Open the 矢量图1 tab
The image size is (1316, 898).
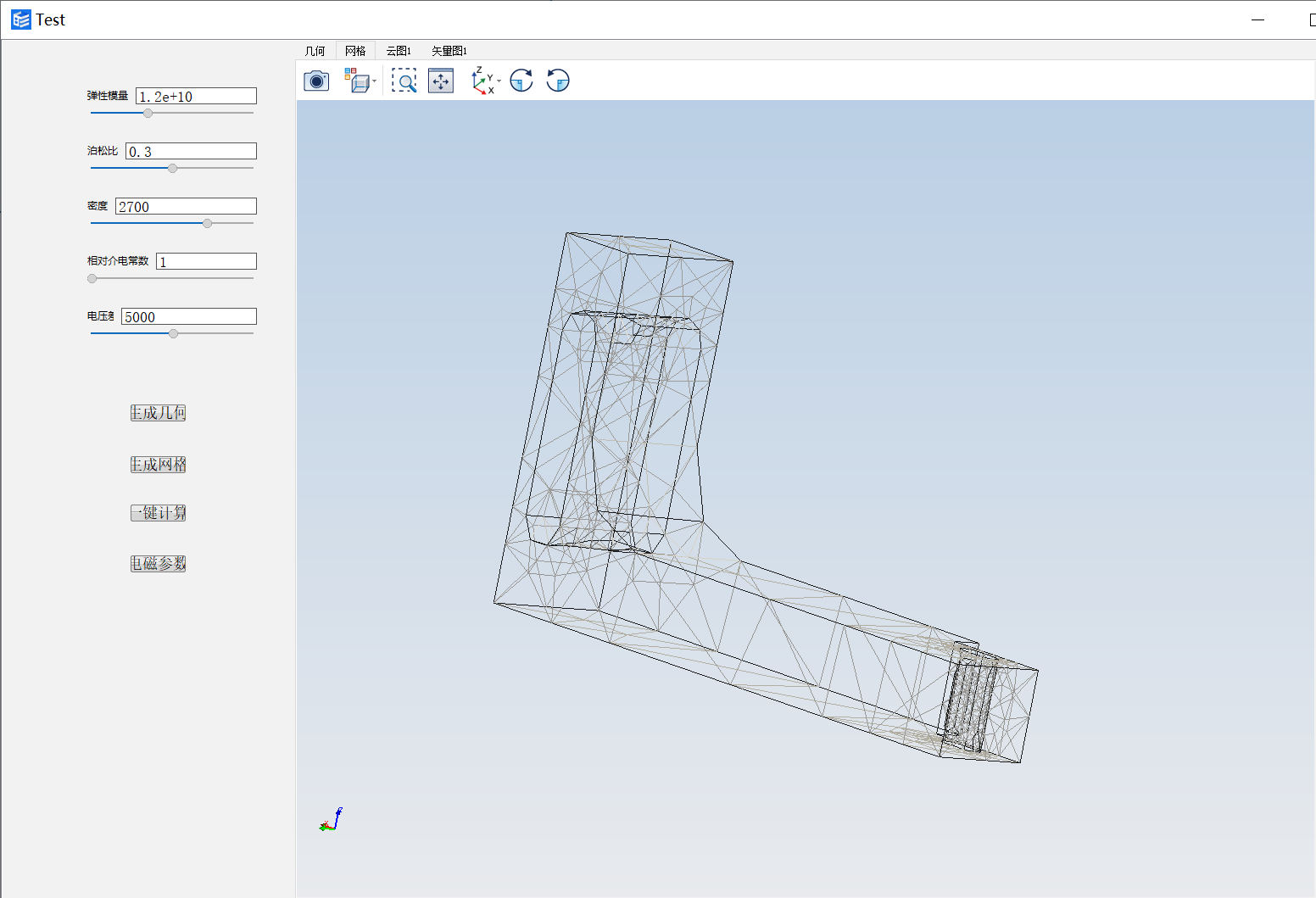point(449,51)
